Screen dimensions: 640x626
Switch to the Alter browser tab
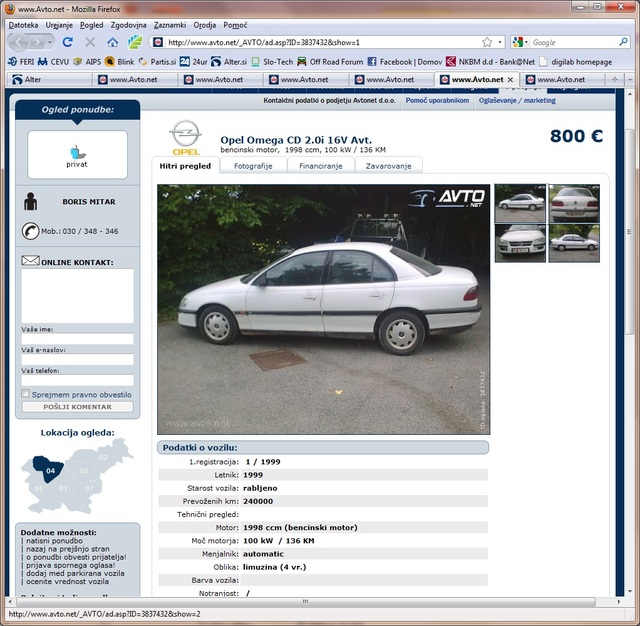click(49, 80)
